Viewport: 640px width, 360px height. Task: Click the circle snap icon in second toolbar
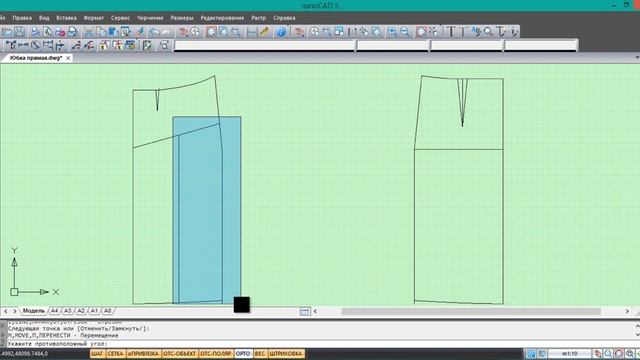pyautogui.click(x=36, y=45)
